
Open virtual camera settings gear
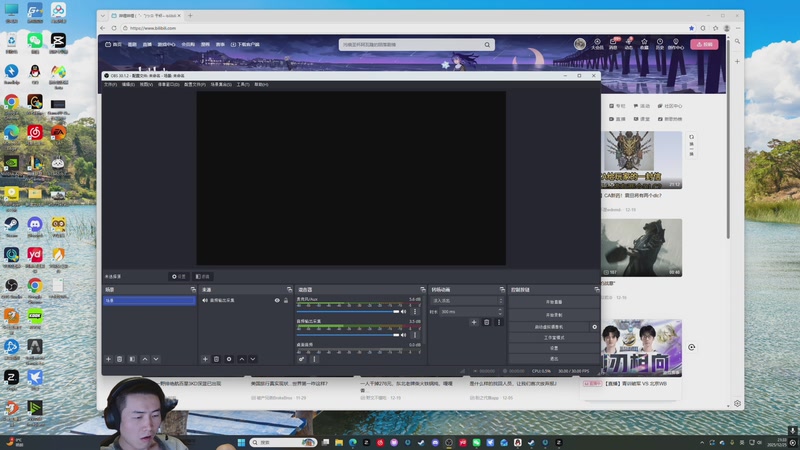click(594, 327)
